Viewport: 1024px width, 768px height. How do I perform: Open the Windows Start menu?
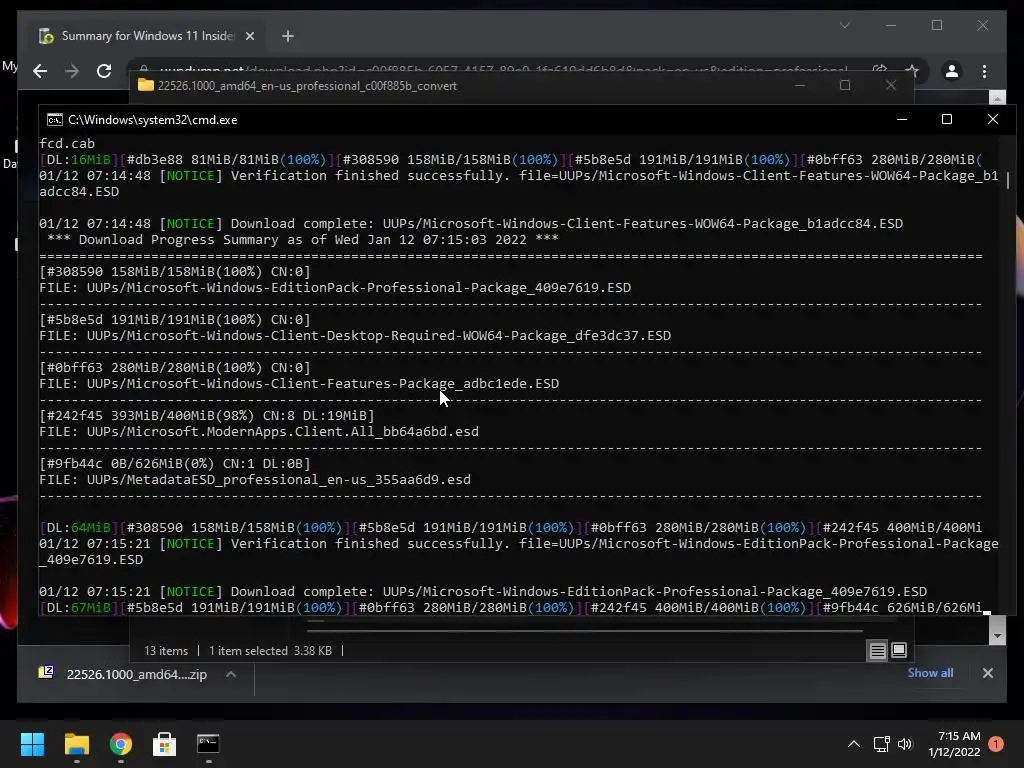point(32,744)
